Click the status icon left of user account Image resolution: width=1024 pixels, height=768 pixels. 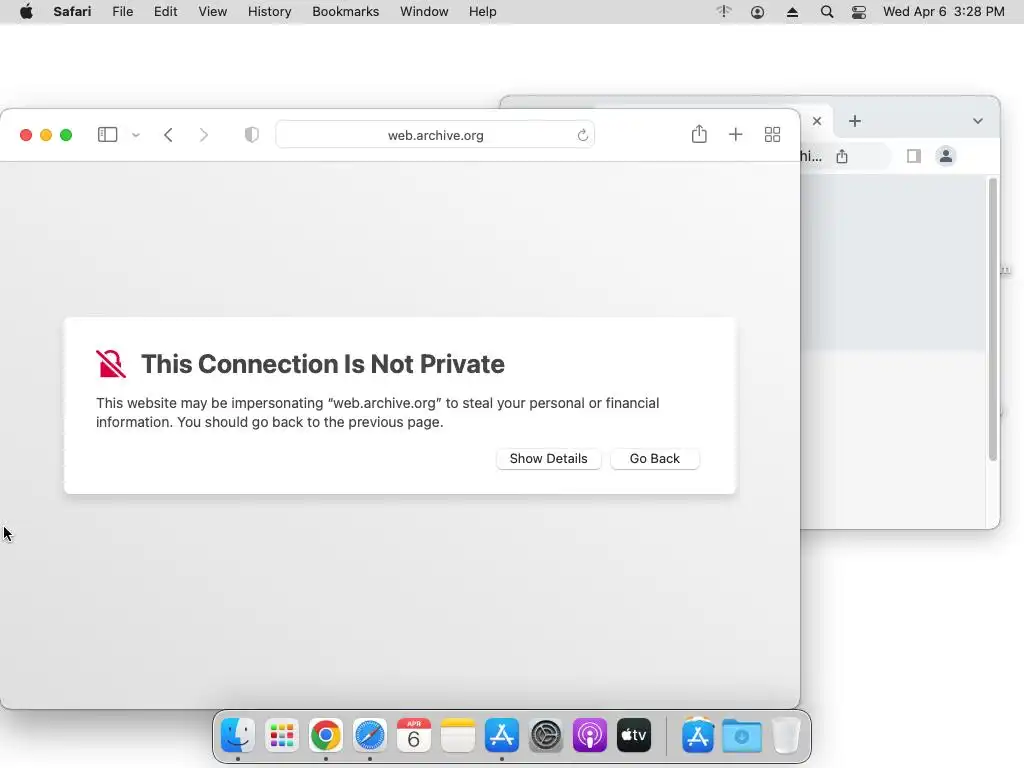point(724,11)
